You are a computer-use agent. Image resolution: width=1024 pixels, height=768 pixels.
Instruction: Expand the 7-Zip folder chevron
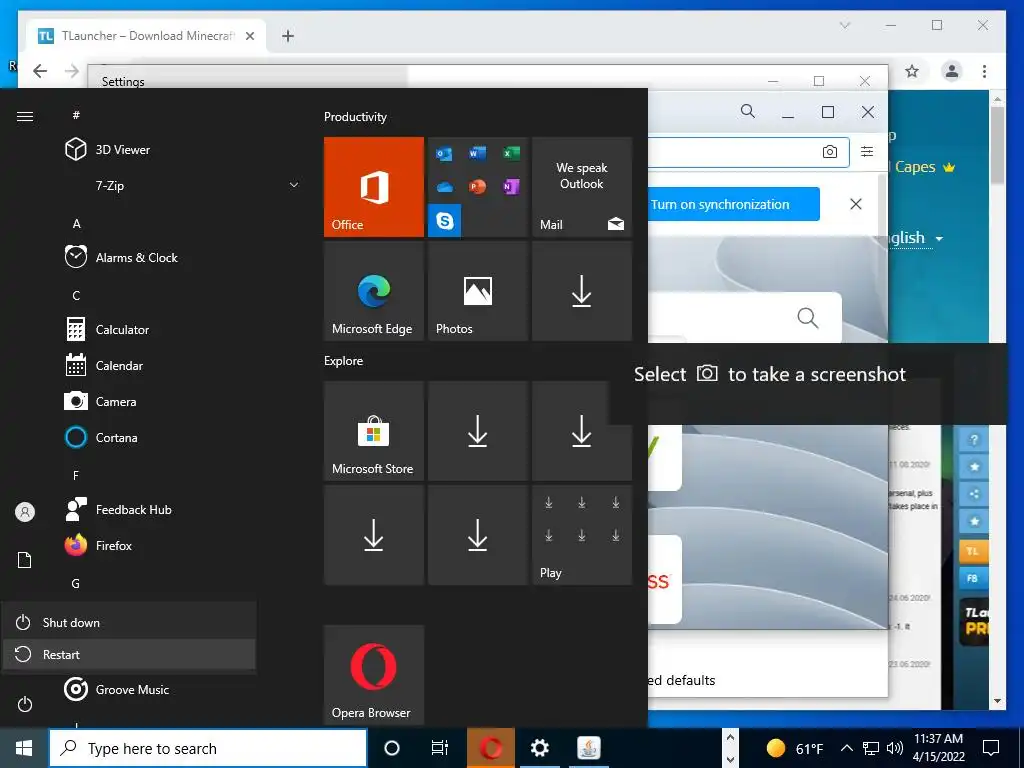[294, 185]
